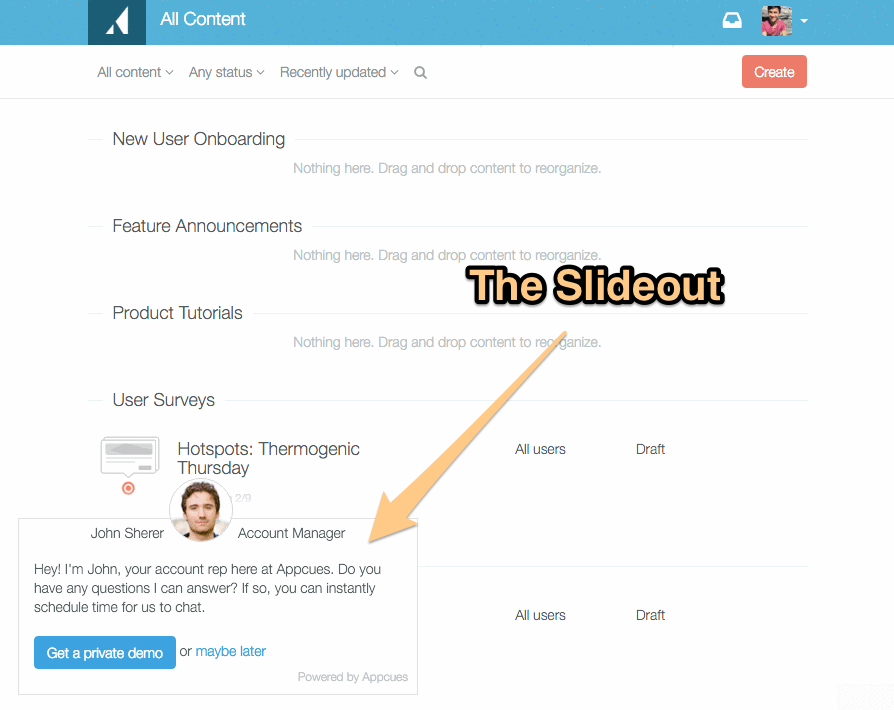The width and height of the screenshot is (894, 710).
Task: Click the Create button
Action: tap(774, 72)
